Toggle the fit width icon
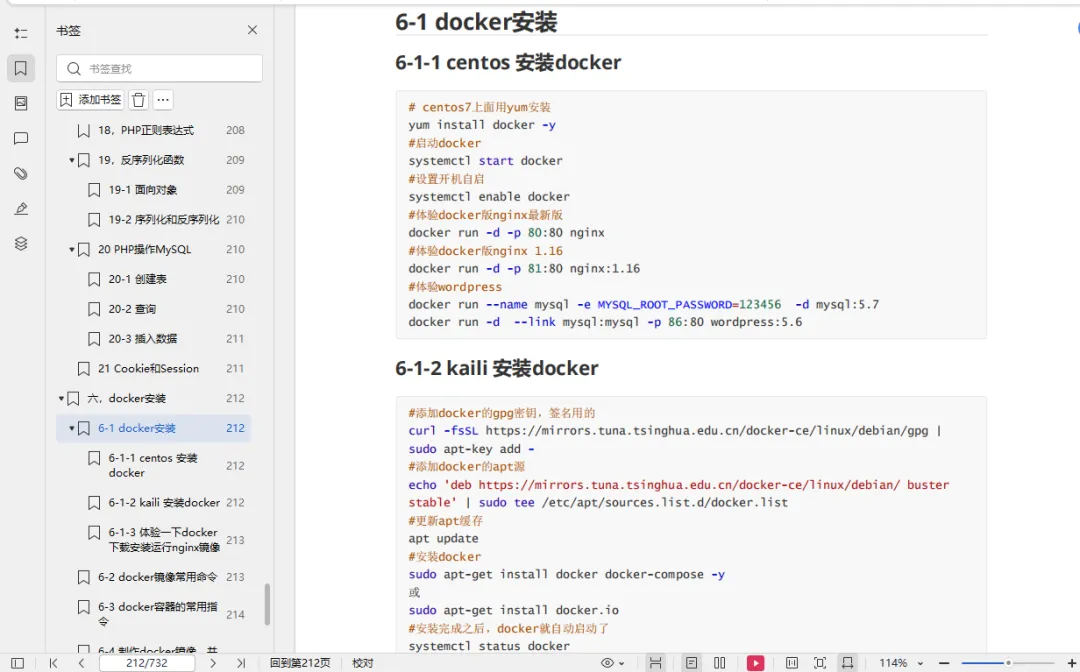Image resolution: width=1080 pixels, height=672 pixels. (655, 663)
